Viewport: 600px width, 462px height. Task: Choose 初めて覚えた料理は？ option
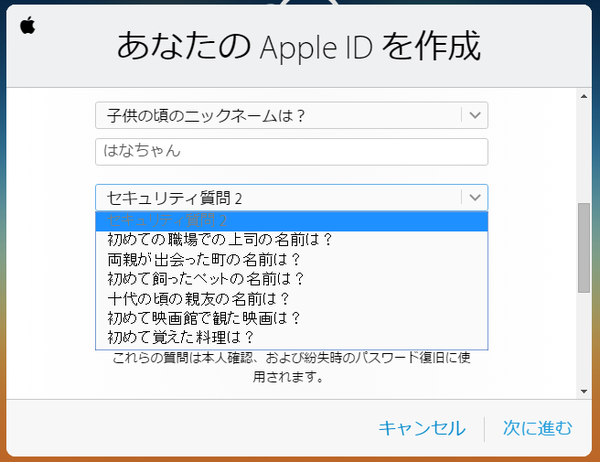tap(292, 338)
